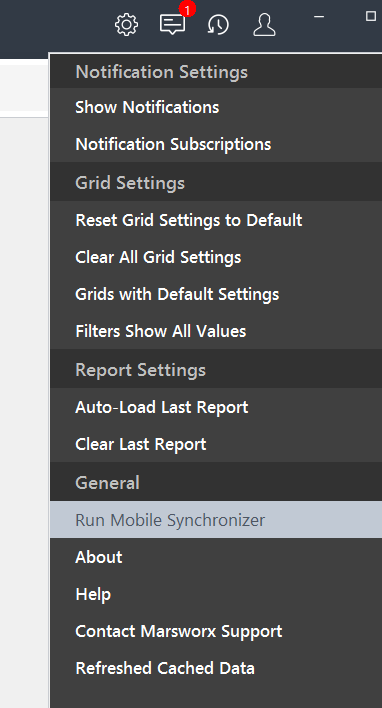Open the settings gear icon

coord(126,25)
